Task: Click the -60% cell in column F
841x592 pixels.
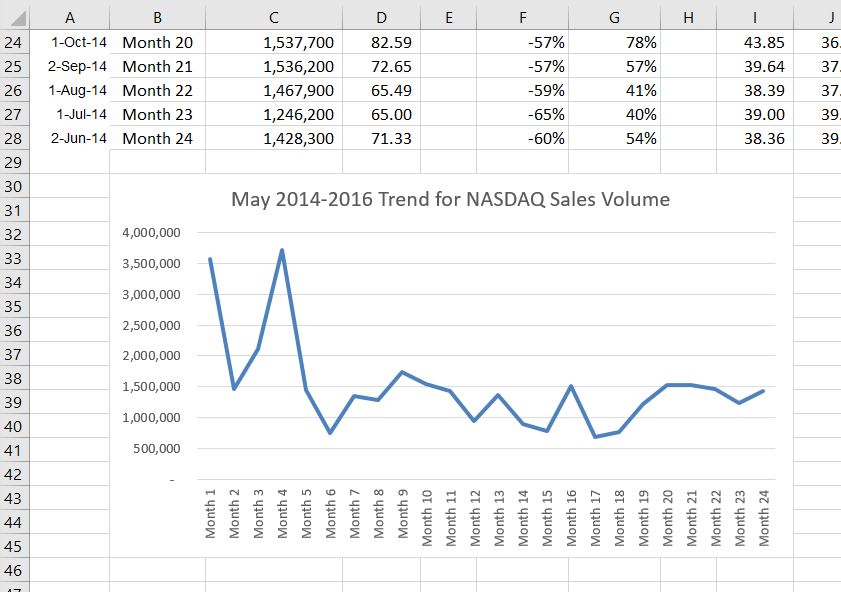Action: [522, 138]
